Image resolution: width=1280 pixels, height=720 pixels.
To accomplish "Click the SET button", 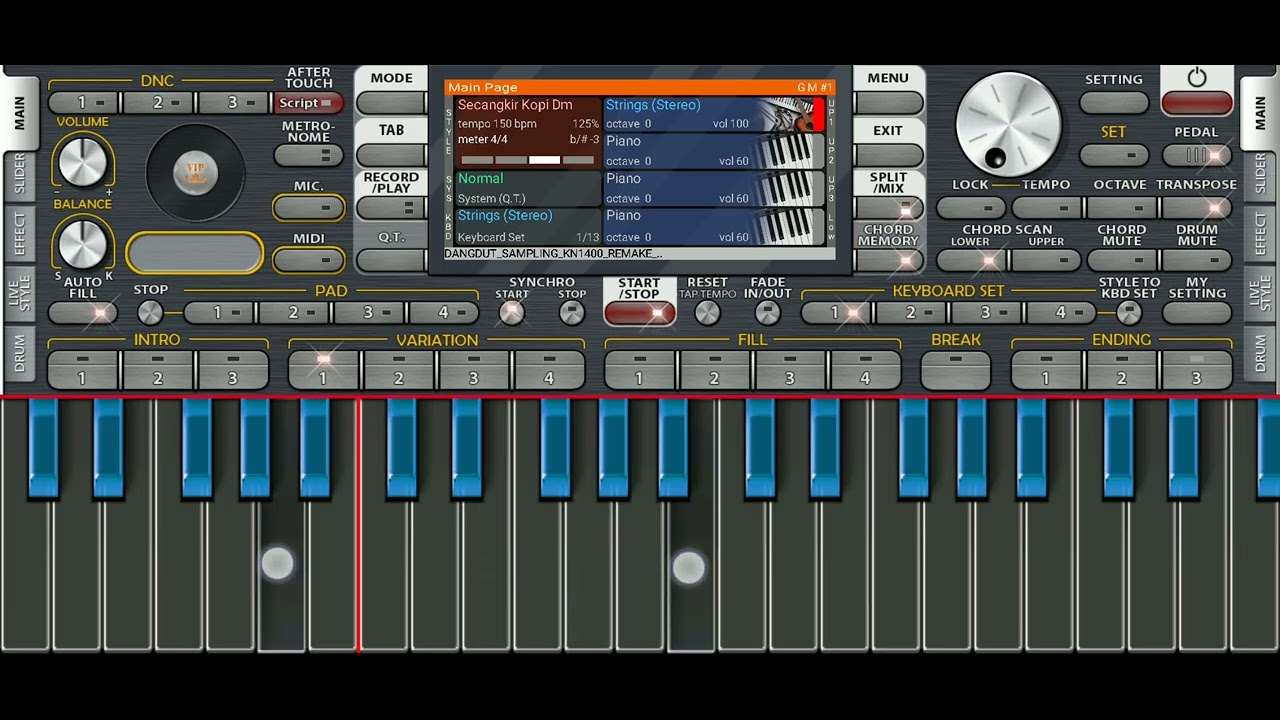I will (1114, 155).
